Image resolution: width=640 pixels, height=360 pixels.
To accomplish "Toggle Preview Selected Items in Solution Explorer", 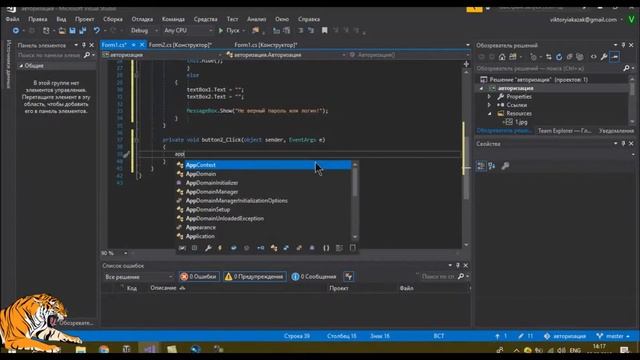I will (615, 57).
